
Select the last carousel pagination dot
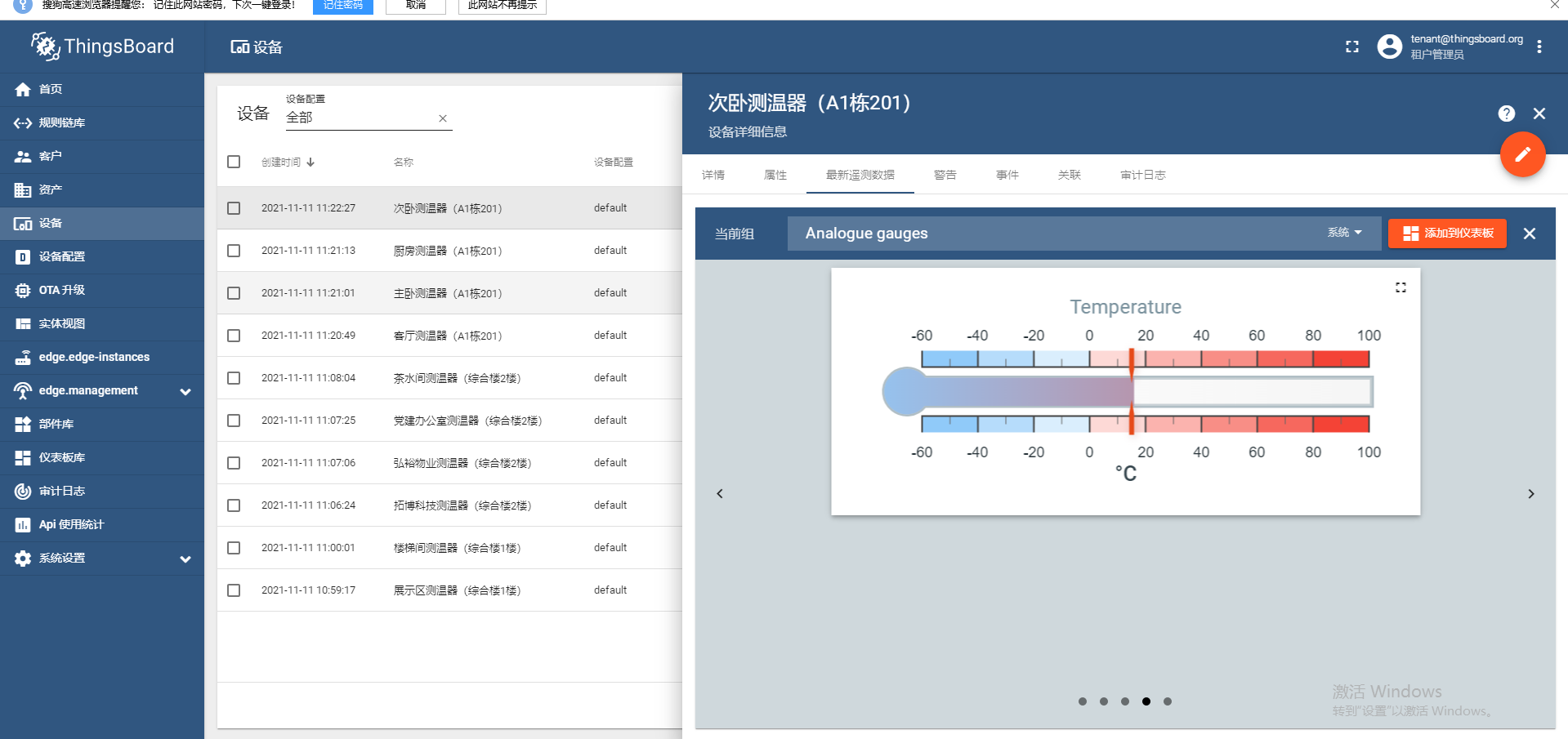pyautogui.click(x=1168, y=701)
